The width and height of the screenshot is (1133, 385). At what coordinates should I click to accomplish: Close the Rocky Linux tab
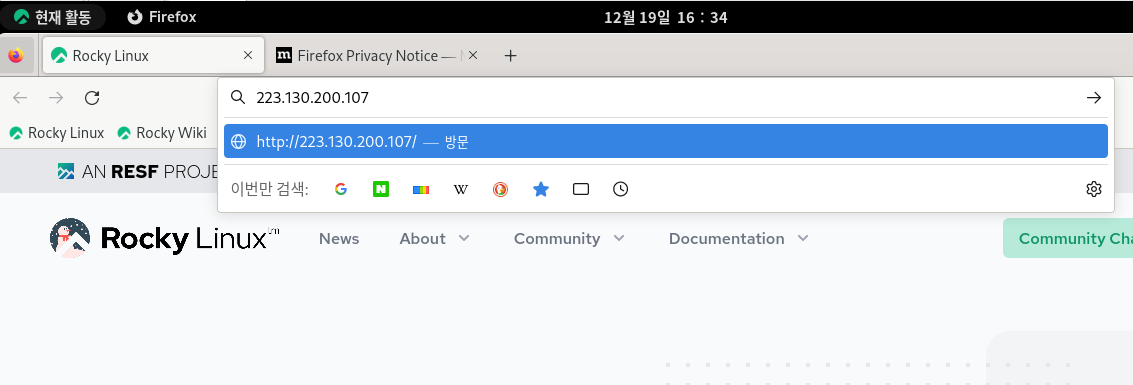coord(248,55)
